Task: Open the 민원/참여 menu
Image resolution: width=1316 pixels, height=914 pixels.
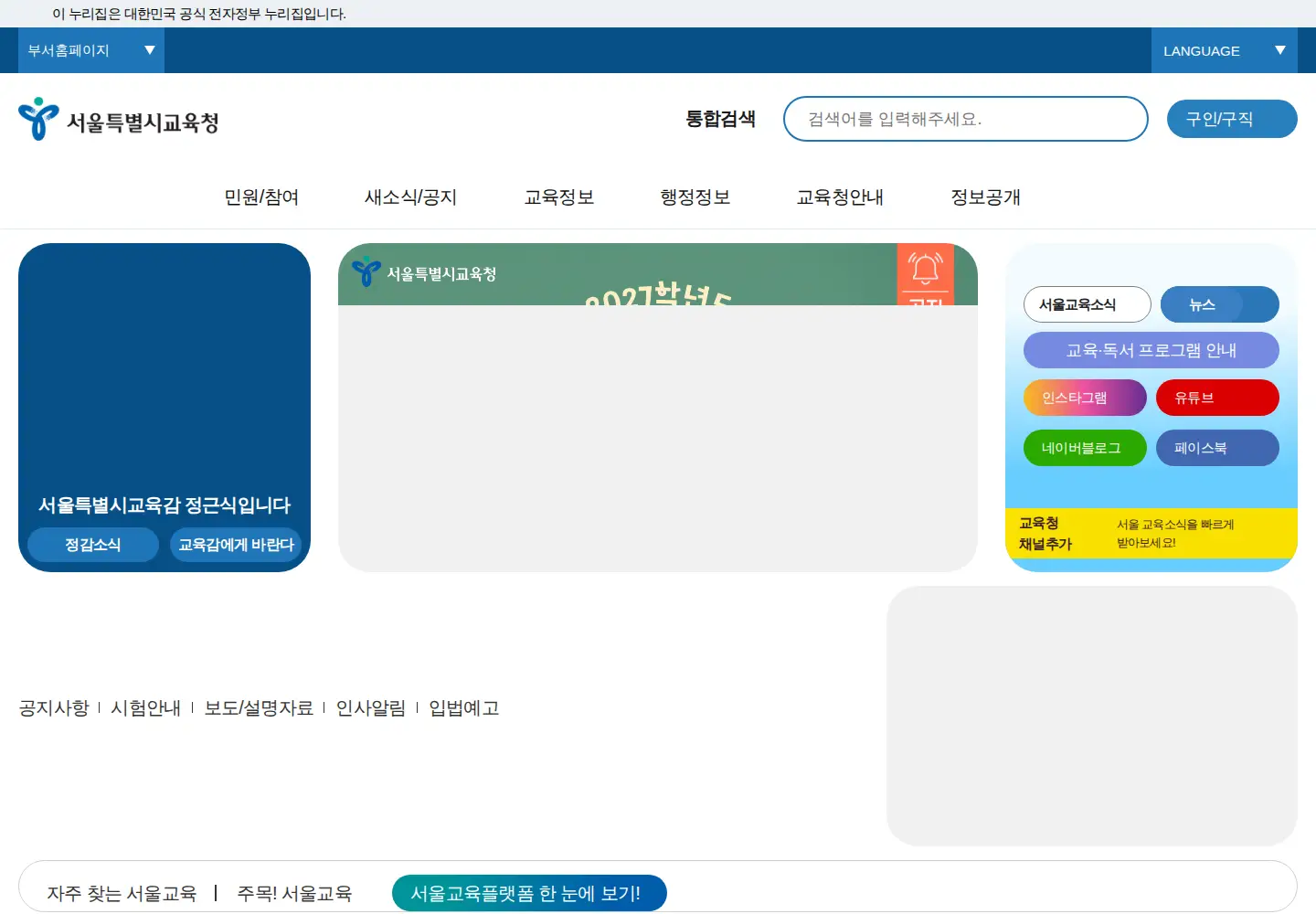Action: coord(262,197)
